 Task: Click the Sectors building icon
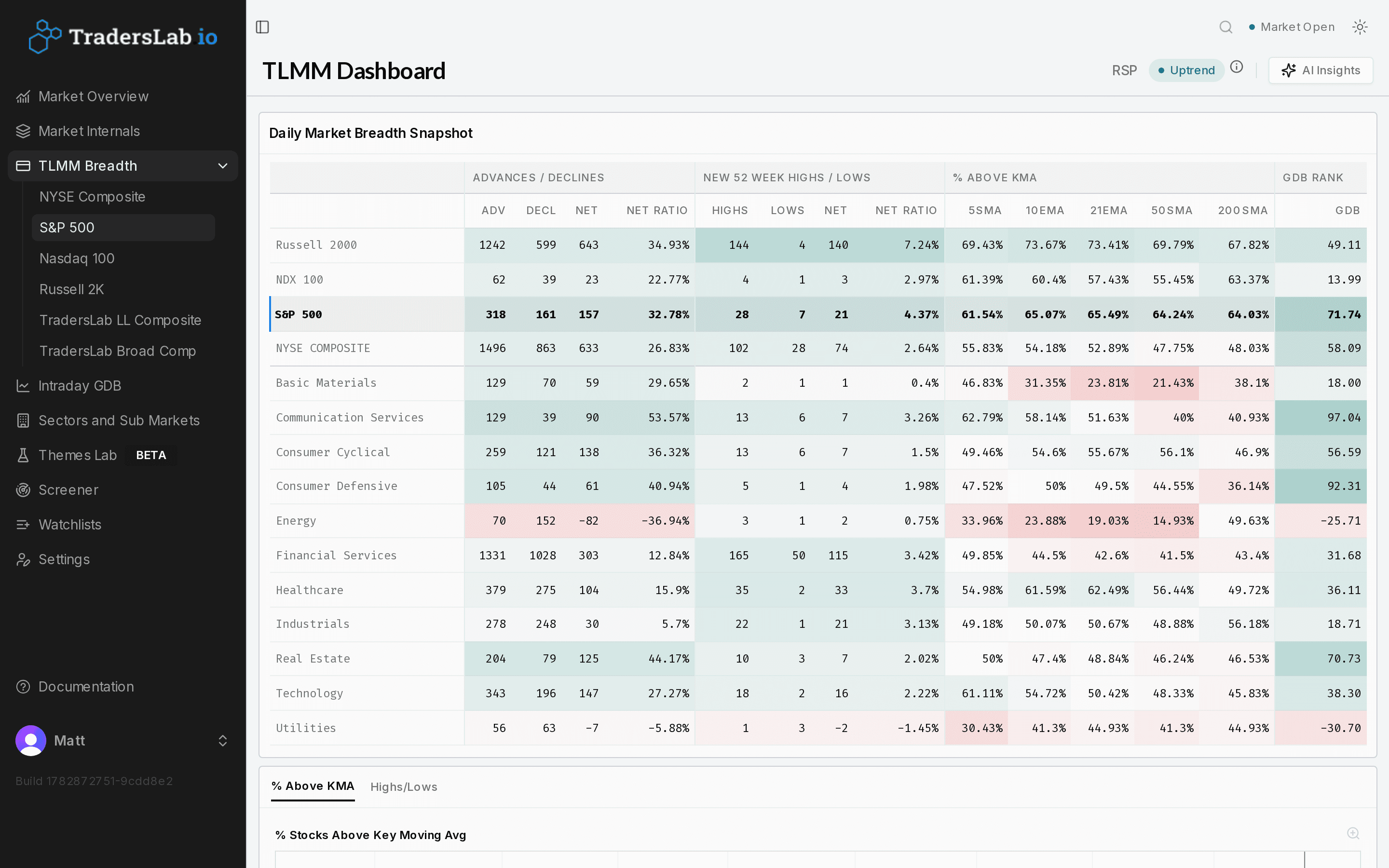pos(23,420)
